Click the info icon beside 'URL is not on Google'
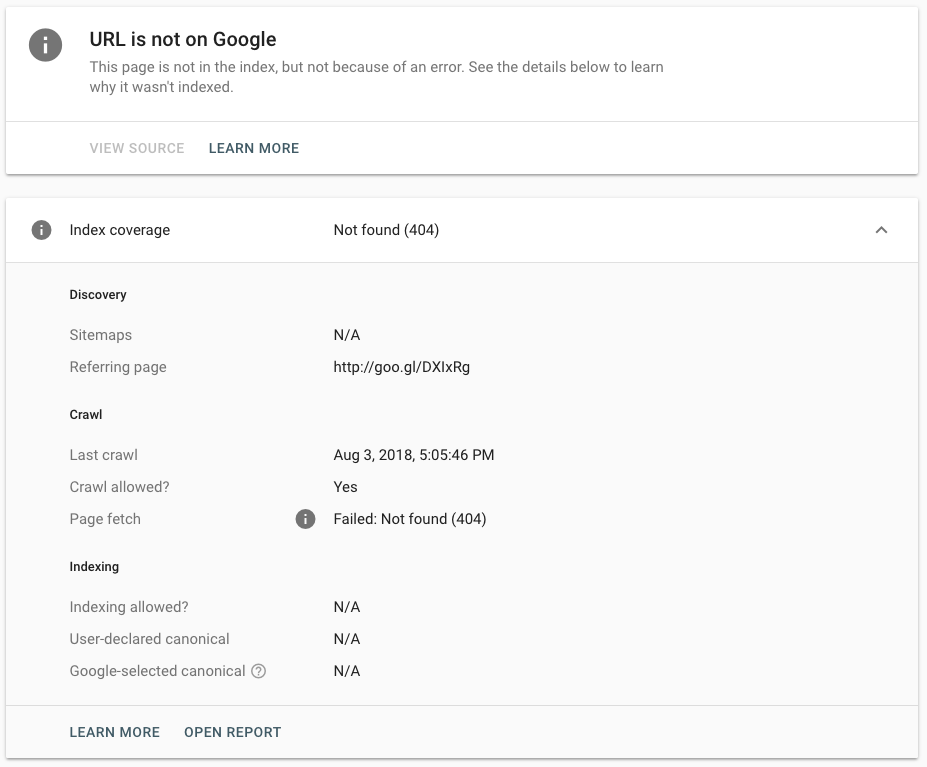The height and width of the screenshot is (767, 927). click(x=44, y=44)
